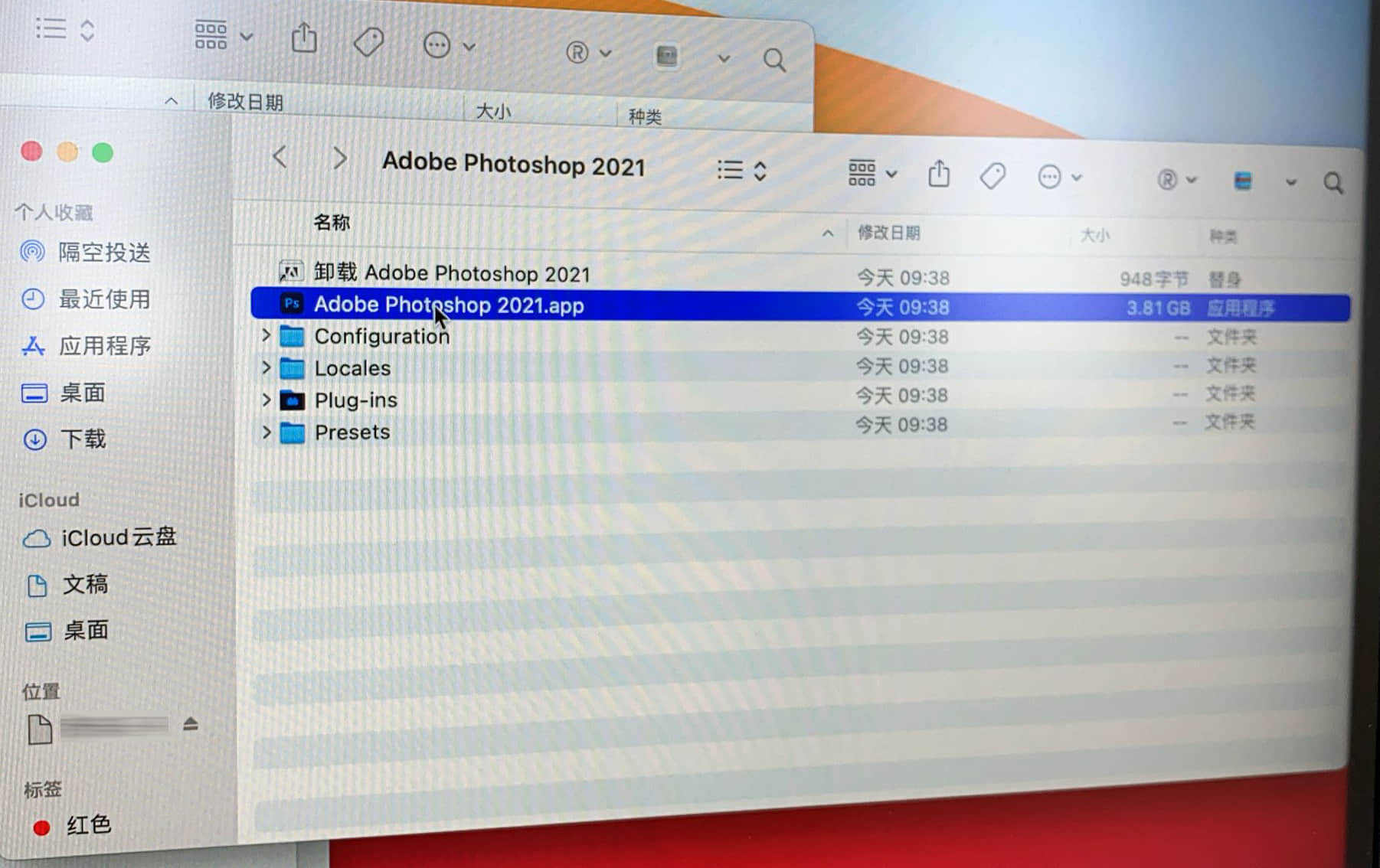The height and width of the screenshot is (868, 1380).
Task: Eject the mounted volume in 位置 section
Action: 191,723
